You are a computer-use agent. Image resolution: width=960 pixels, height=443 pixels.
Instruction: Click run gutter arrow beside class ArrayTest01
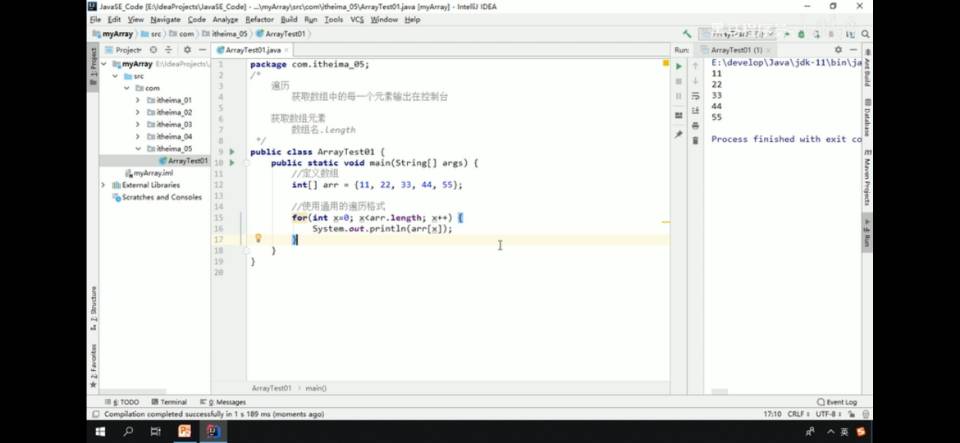click(232, 152)
